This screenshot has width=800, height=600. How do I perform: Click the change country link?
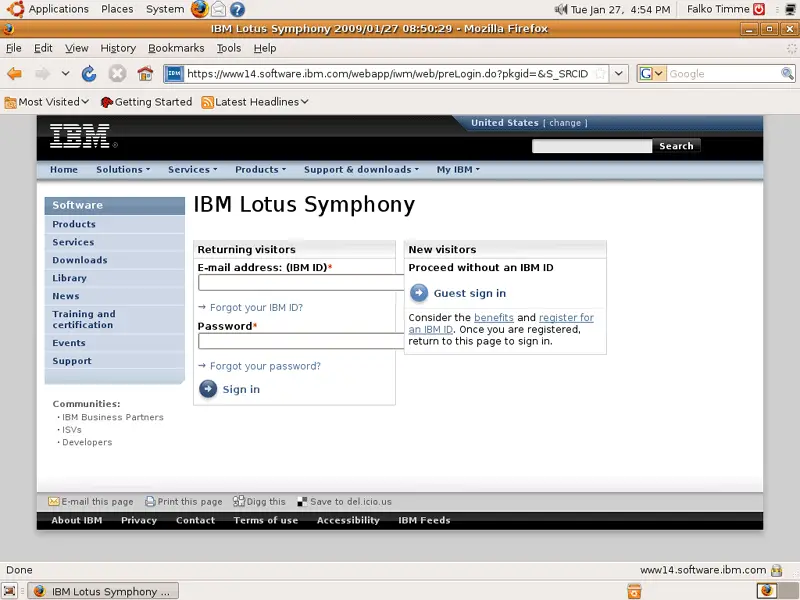point(565,123)
